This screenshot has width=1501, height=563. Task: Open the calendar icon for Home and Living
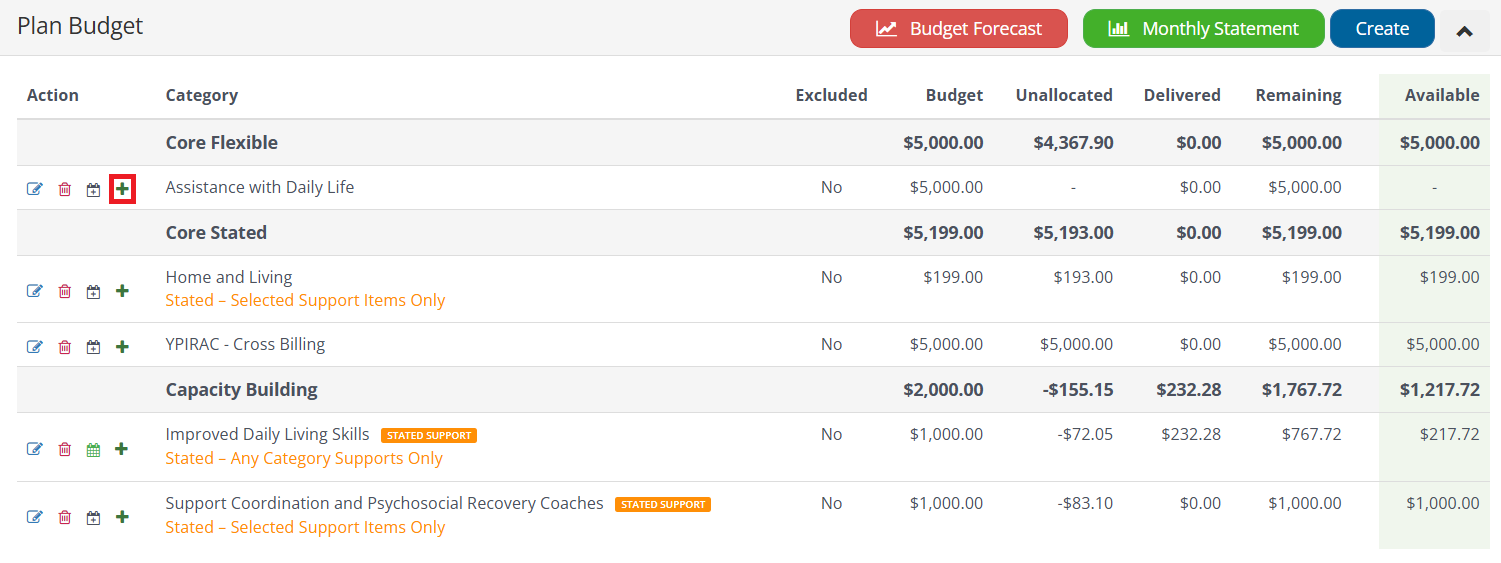coord(93,292)
